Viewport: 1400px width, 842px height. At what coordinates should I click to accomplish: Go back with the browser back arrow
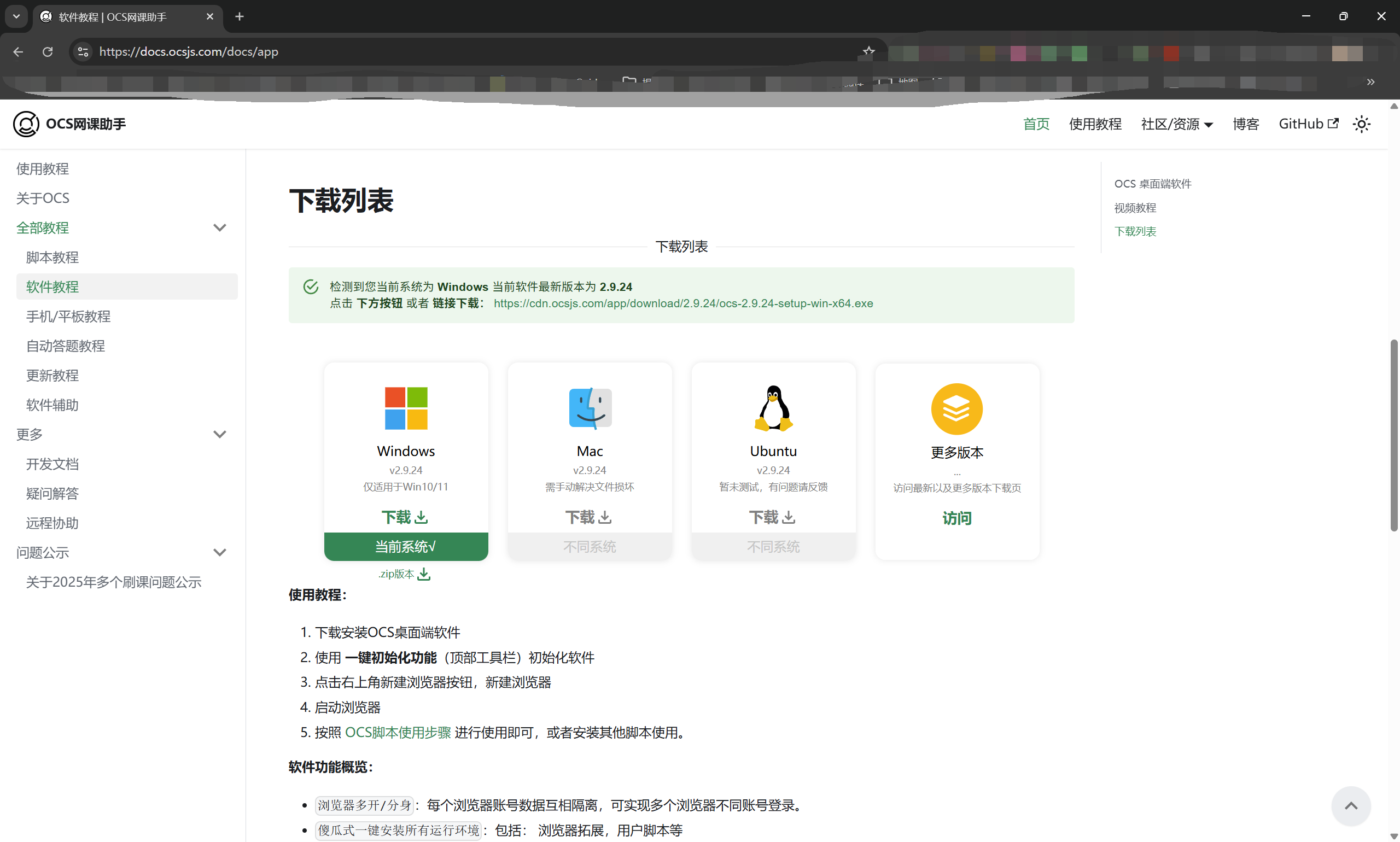point(18,51)
